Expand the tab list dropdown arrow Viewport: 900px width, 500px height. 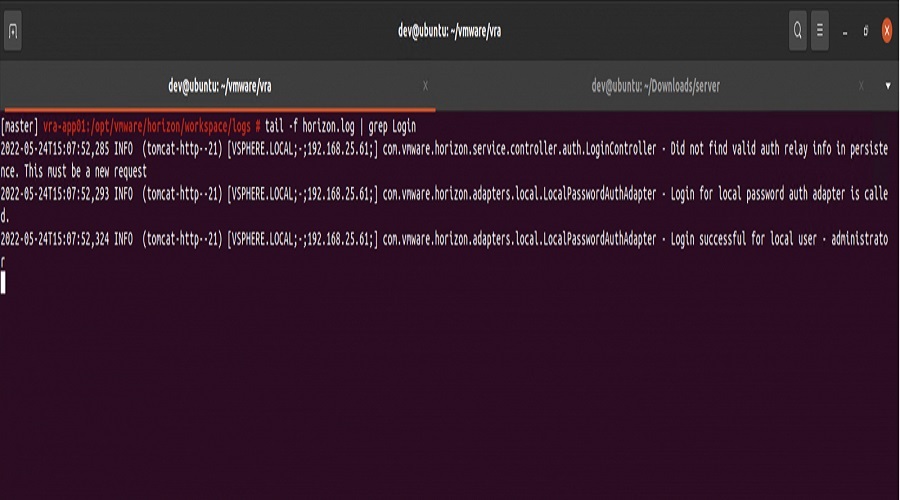point(888,86)
